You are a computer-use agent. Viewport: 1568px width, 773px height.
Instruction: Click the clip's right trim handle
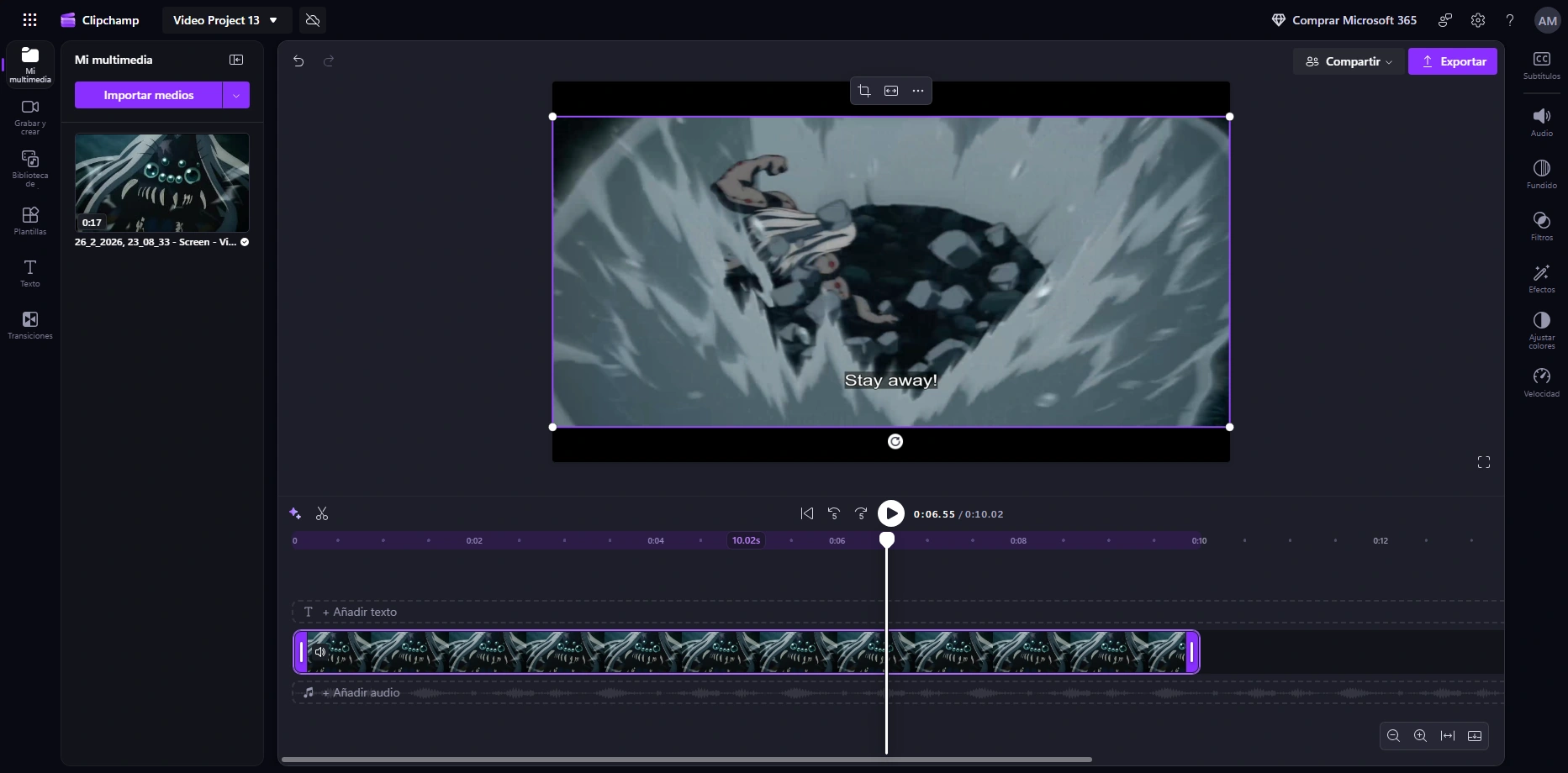(1191, 652)
